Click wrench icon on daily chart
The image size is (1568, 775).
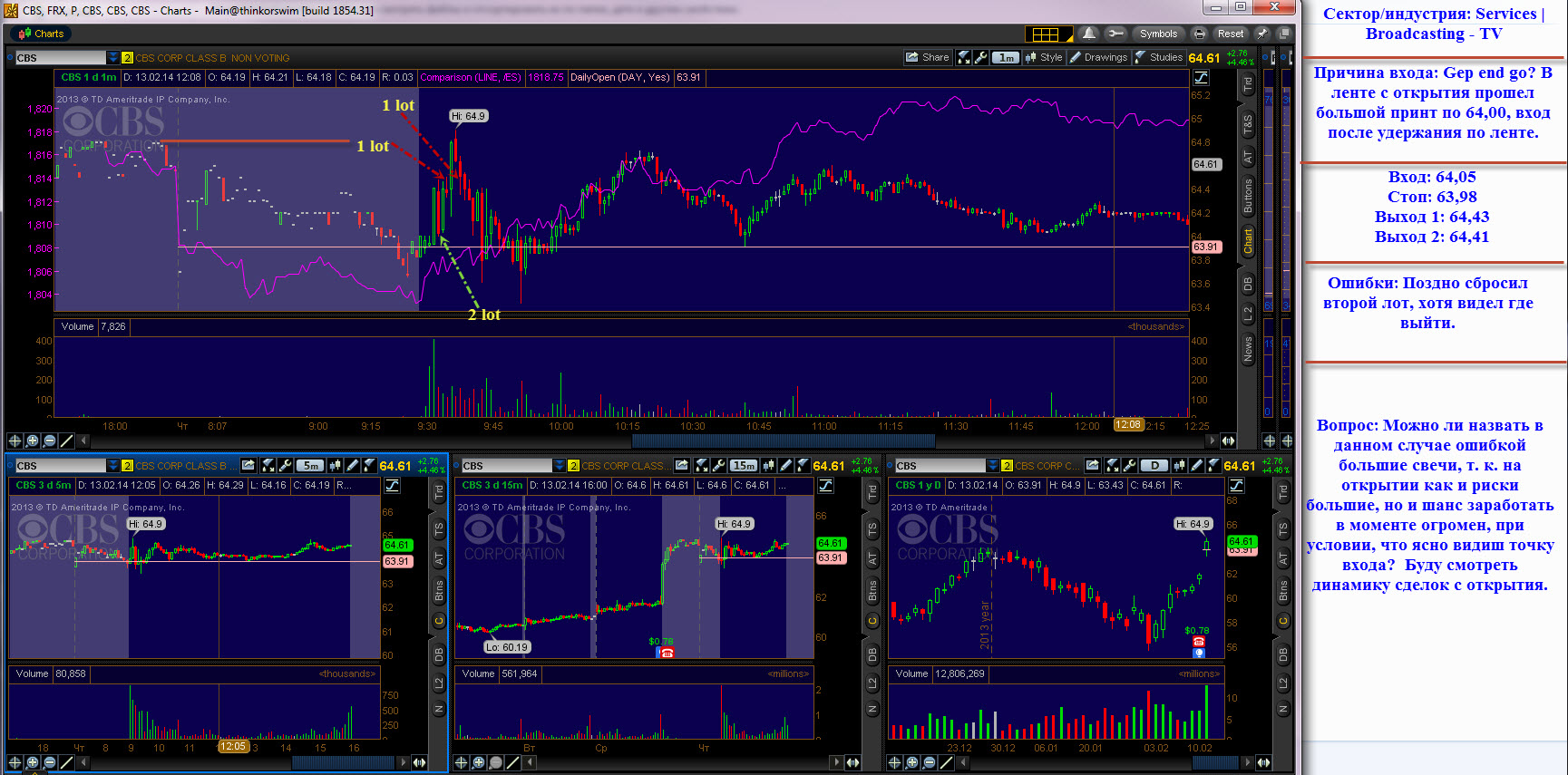pyautogui.click(x=1130, y=465)
